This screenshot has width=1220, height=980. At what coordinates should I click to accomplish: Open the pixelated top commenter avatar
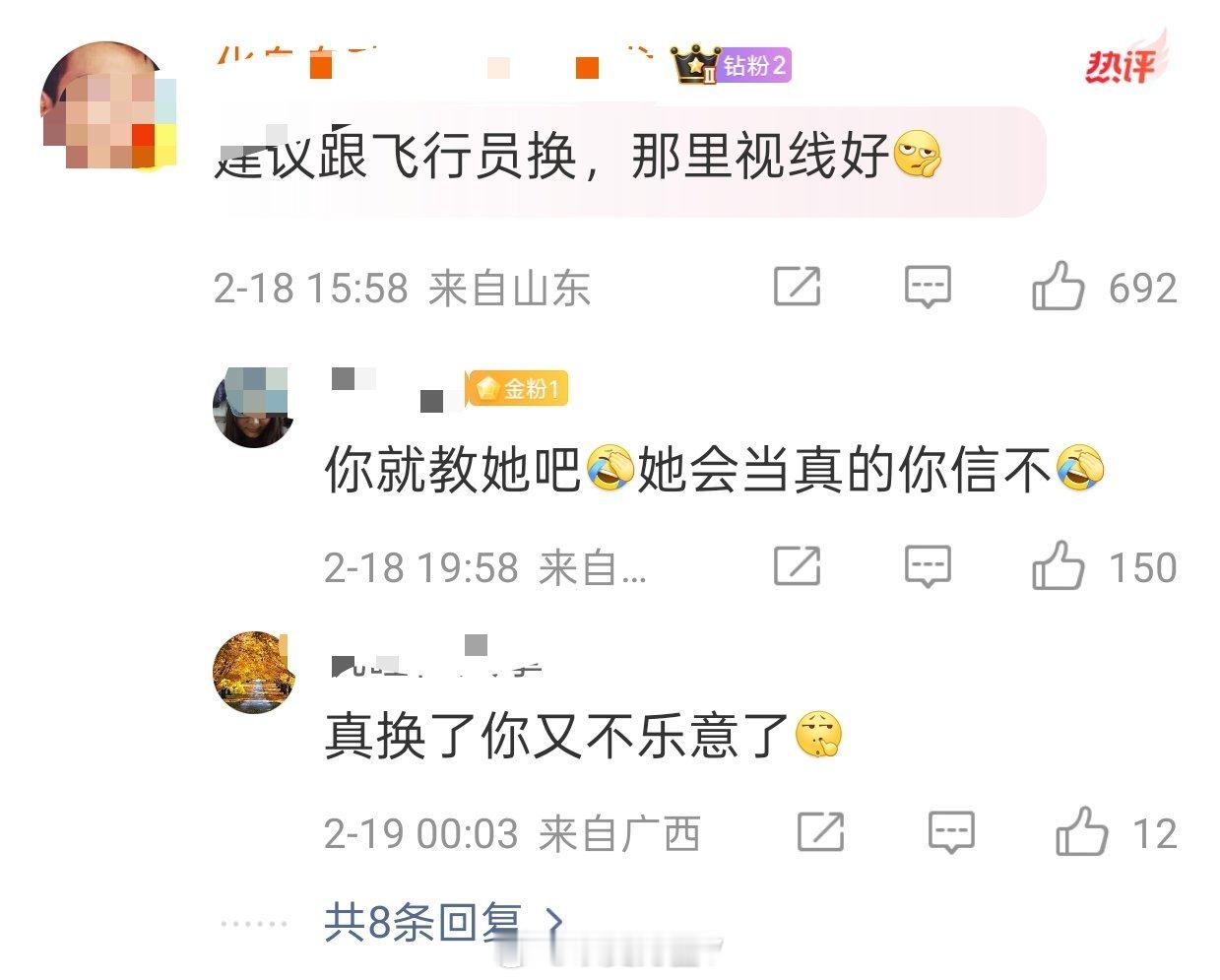point(108,105)
